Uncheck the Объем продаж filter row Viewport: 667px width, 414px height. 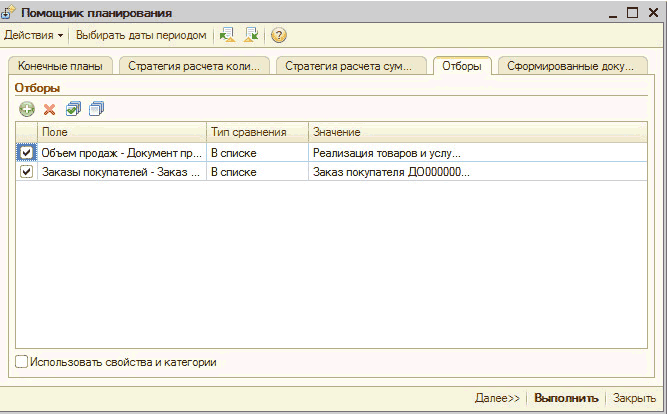(26, 153)
